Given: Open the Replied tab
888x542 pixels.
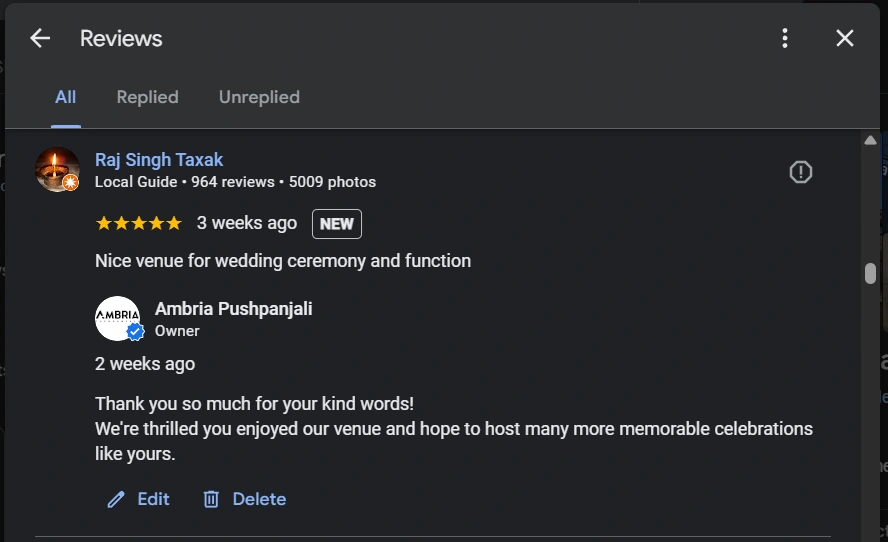Looking at the screenshot, I should (147, 97).
